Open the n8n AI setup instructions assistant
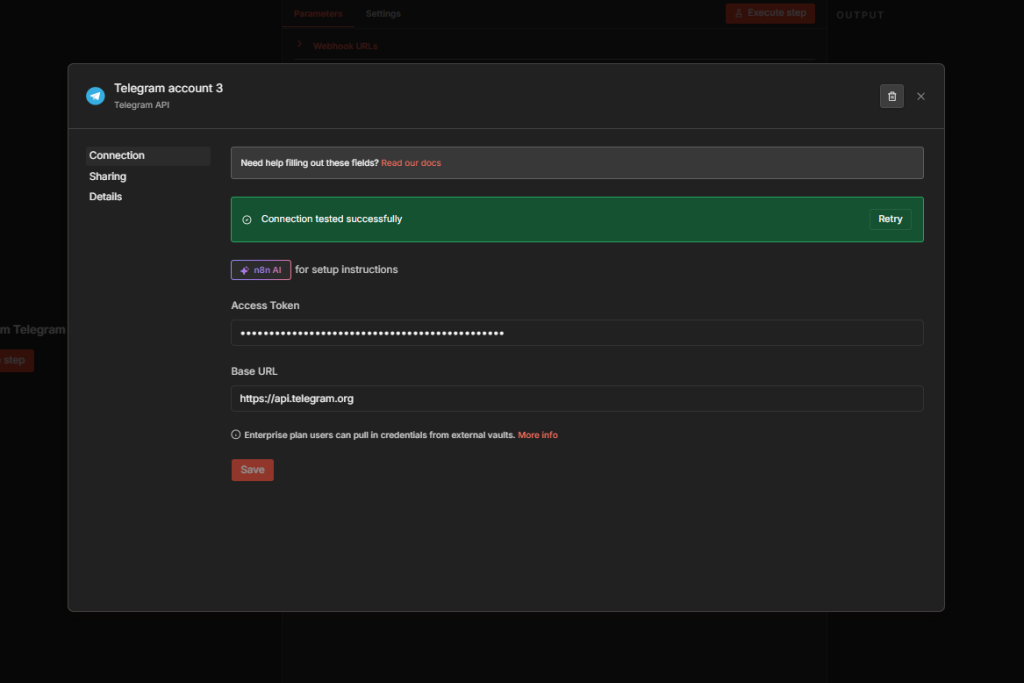Screen dimensions: 1024x683 coord(260,269)
